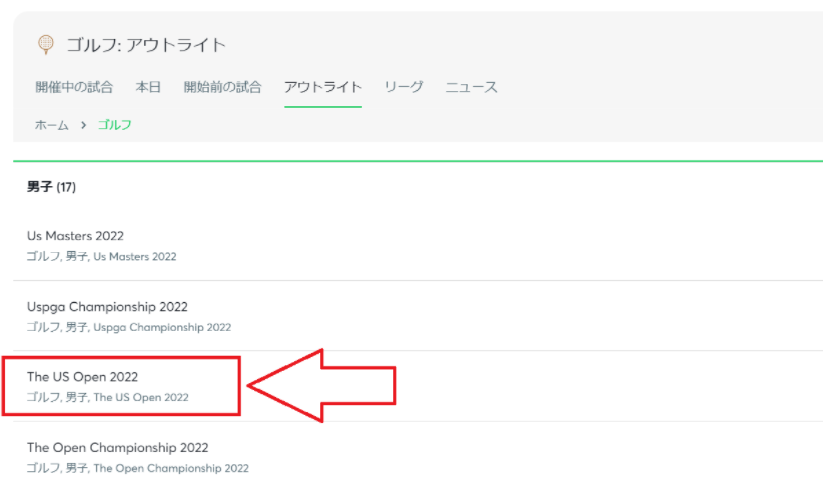Select the 開始前の試合 tab

[223, 87]
